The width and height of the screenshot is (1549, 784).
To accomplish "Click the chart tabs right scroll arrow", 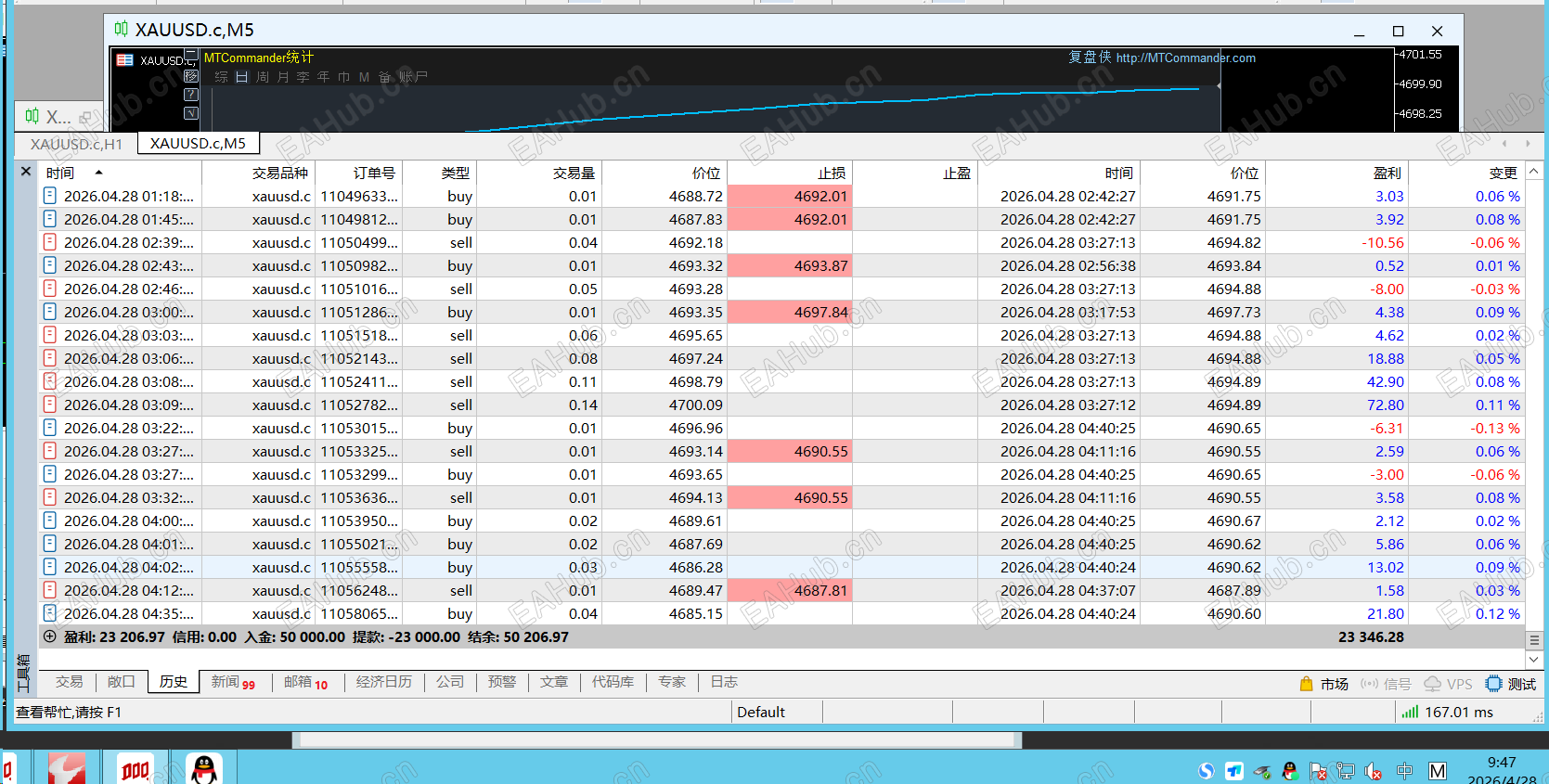I will point(1528,144).
